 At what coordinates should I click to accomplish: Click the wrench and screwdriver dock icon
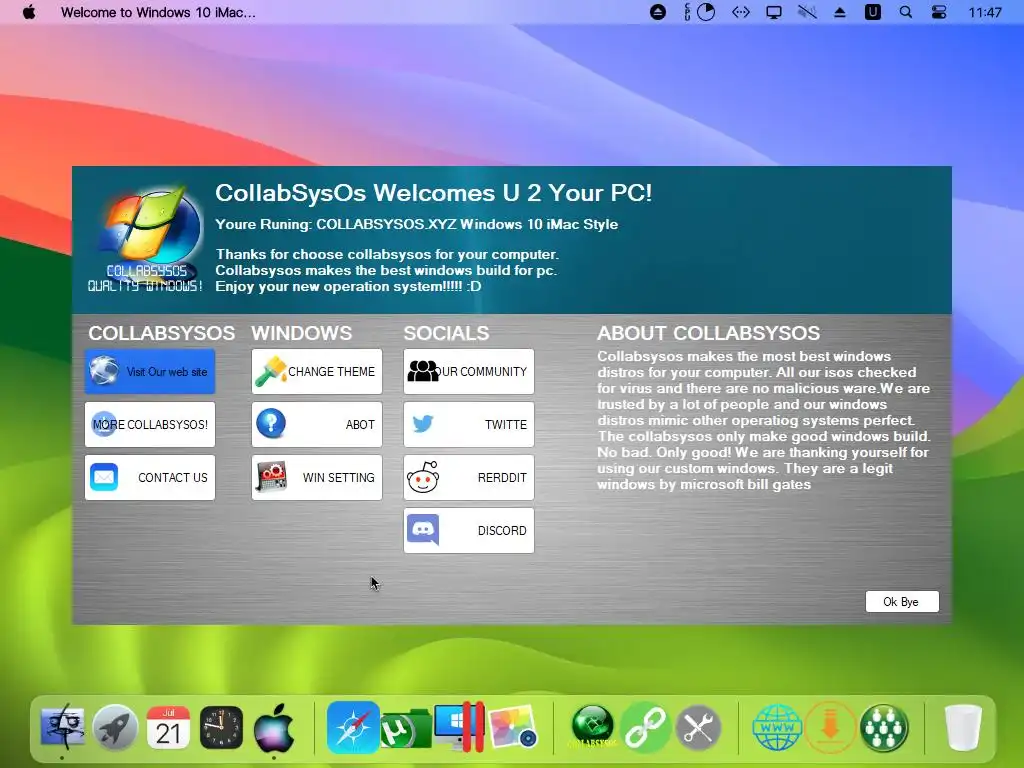coord(698,727)
